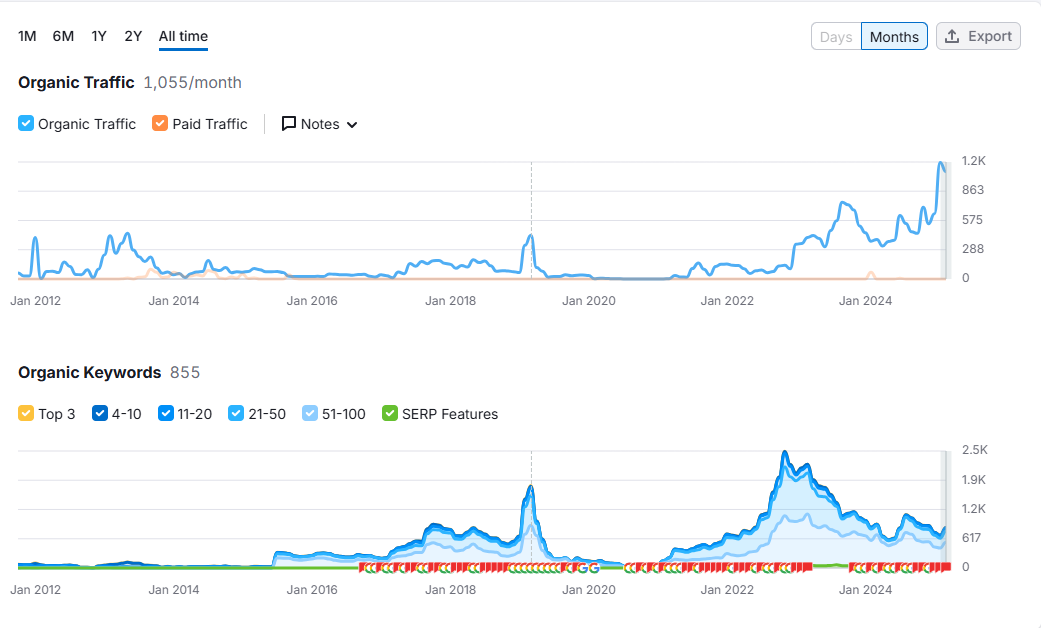1041x628 pixels.
Task: Click the organic traffic peak at chart's right end
Action: (941, 163)
